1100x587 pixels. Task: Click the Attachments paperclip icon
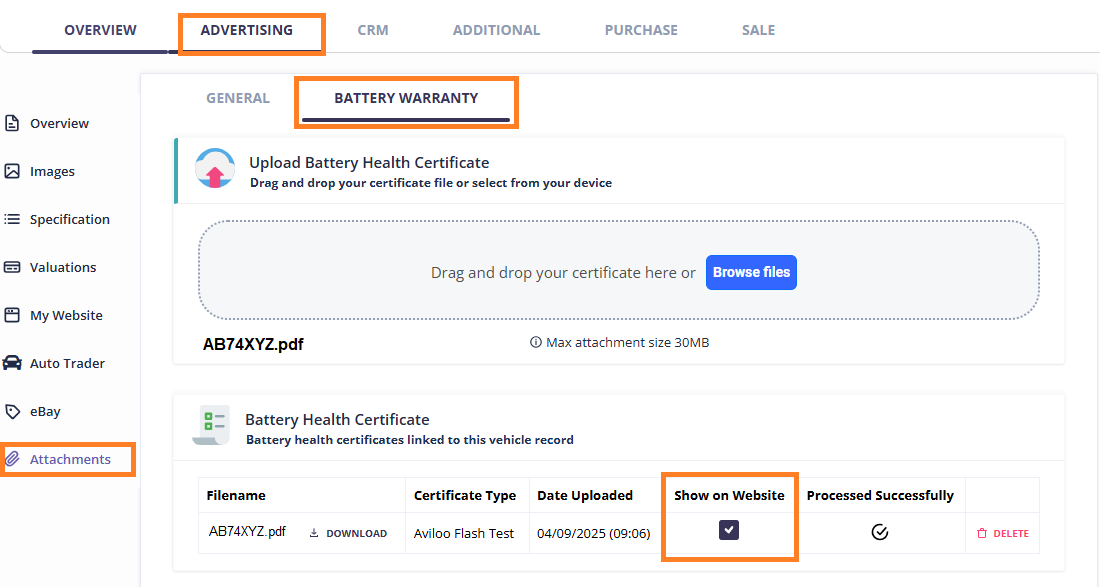click(x=12, y=460)
